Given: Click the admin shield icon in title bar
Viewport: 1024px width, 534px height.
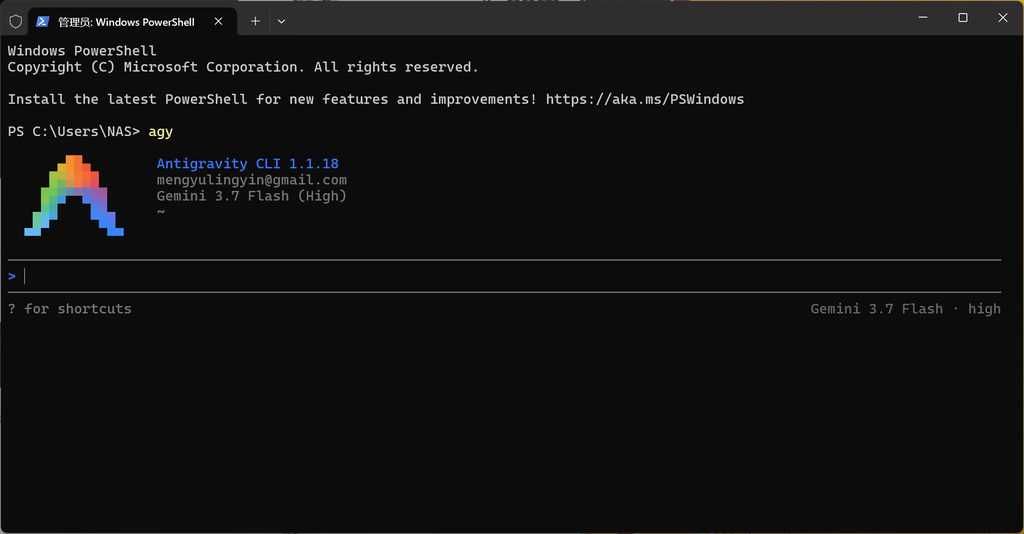Looking at the screenshot, I should 16,22.
